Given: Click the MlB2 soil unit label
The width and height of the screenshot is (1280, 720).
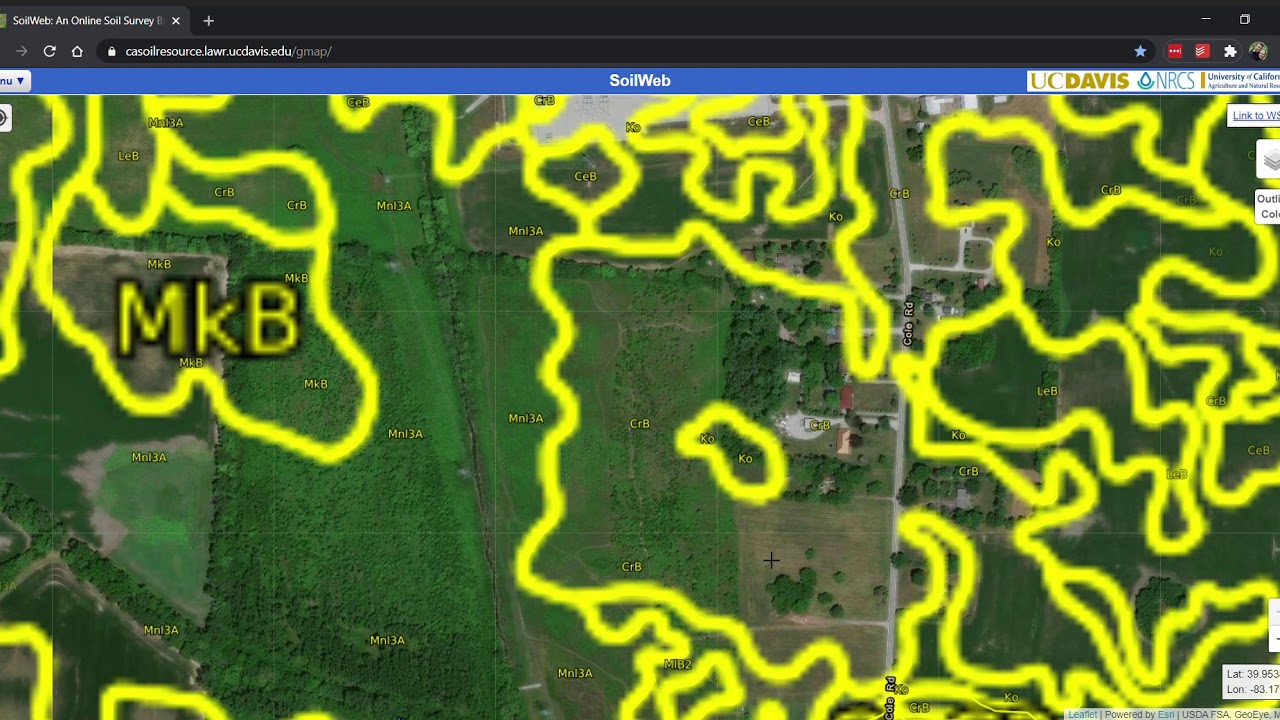Looking at the screenshot, I should [677, 665].
